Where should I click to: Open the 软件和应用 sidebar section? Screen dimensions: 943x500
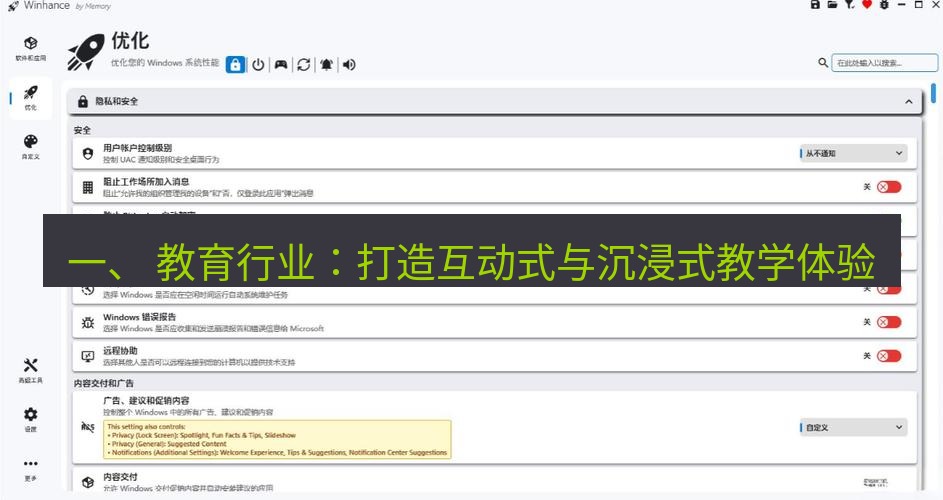(x=31, y=49)
